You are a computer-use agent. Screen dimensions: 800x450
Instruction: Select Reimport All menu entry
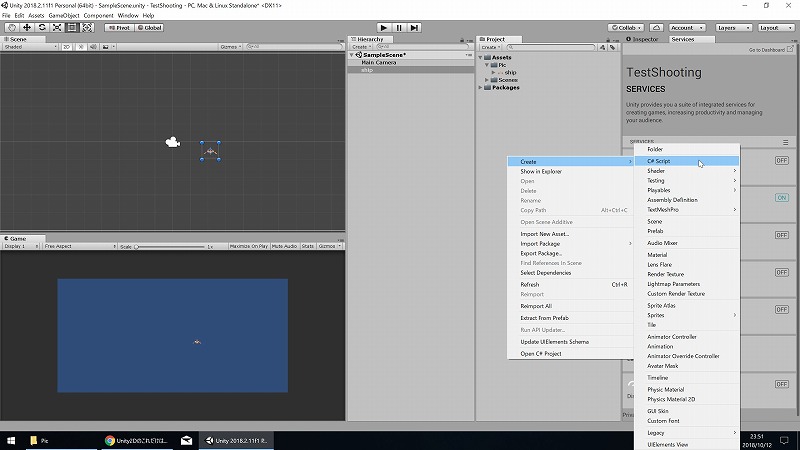point(570,306)
